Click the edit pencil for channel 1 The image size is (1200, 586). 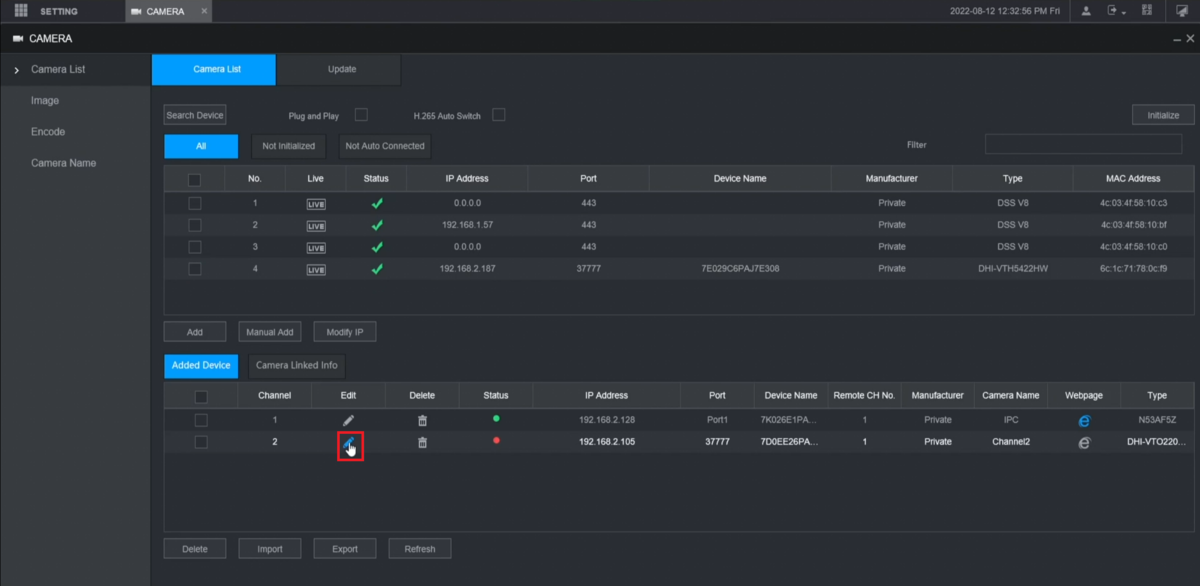pos(348,420)
